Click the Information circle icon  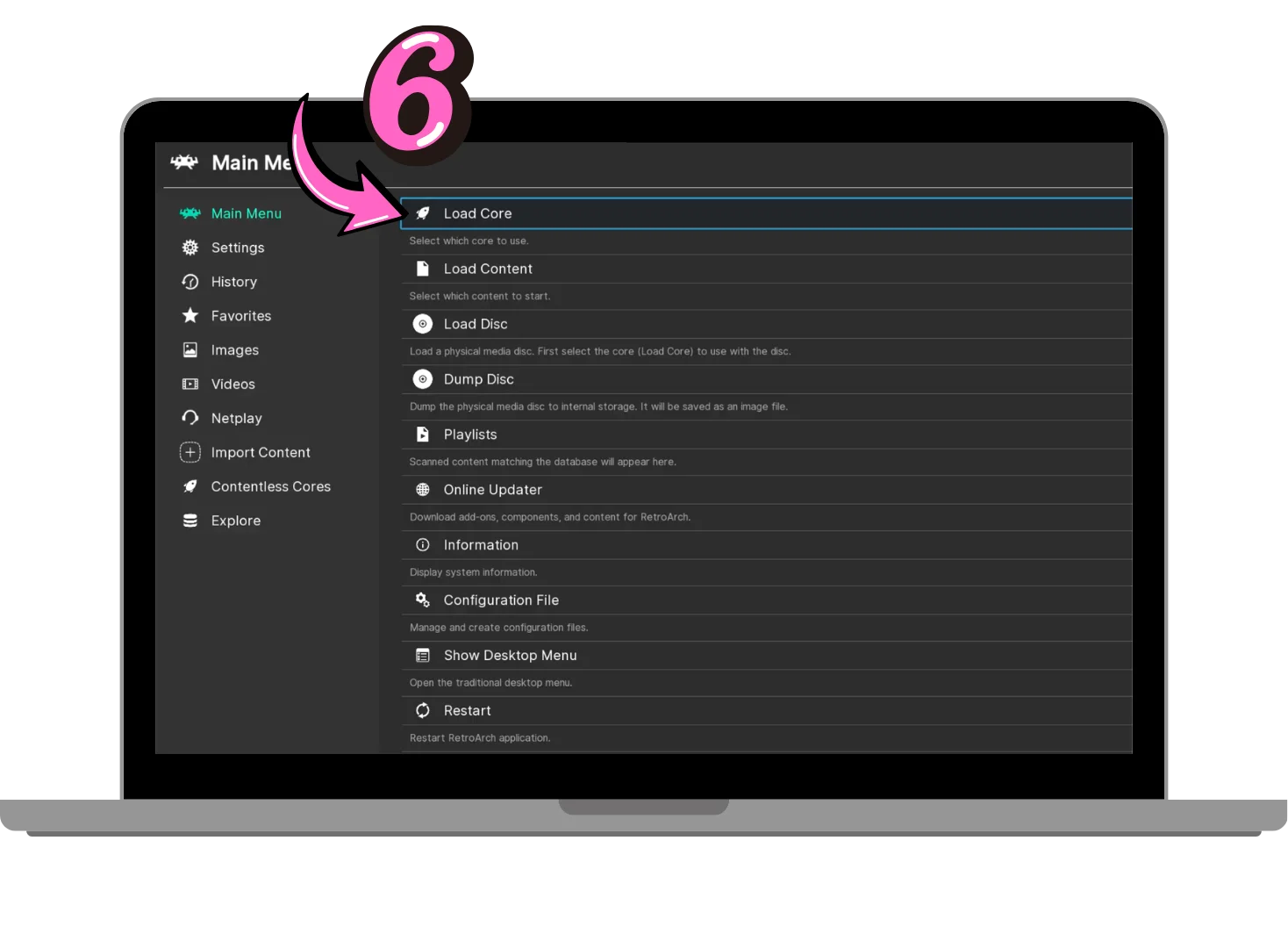423,545
